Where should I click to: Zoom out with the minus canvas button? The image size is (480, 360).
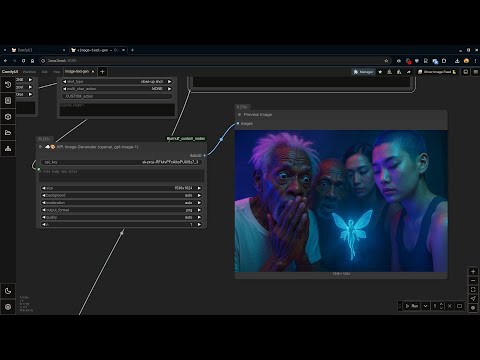click(473, 280)
